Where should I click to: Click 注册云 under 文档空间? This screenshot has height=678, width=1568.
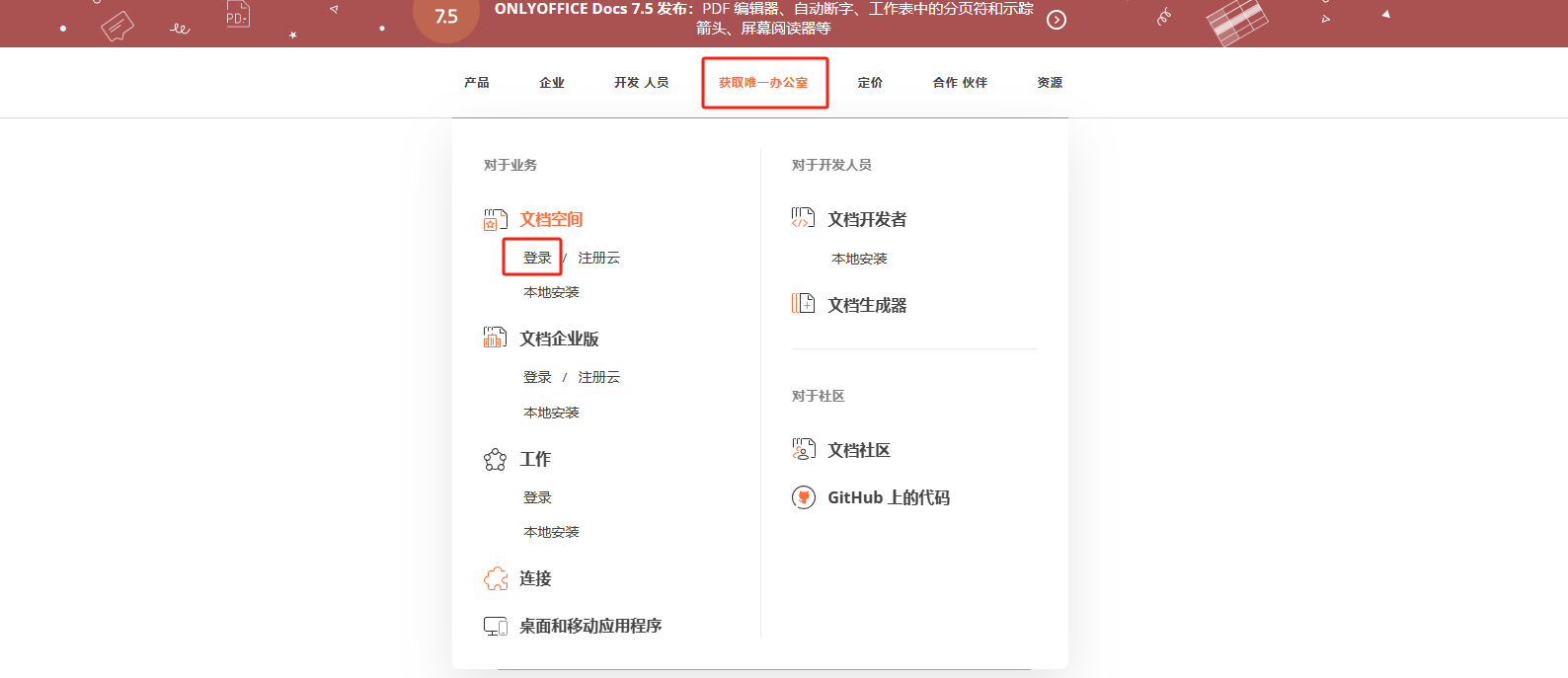(598, 258)
